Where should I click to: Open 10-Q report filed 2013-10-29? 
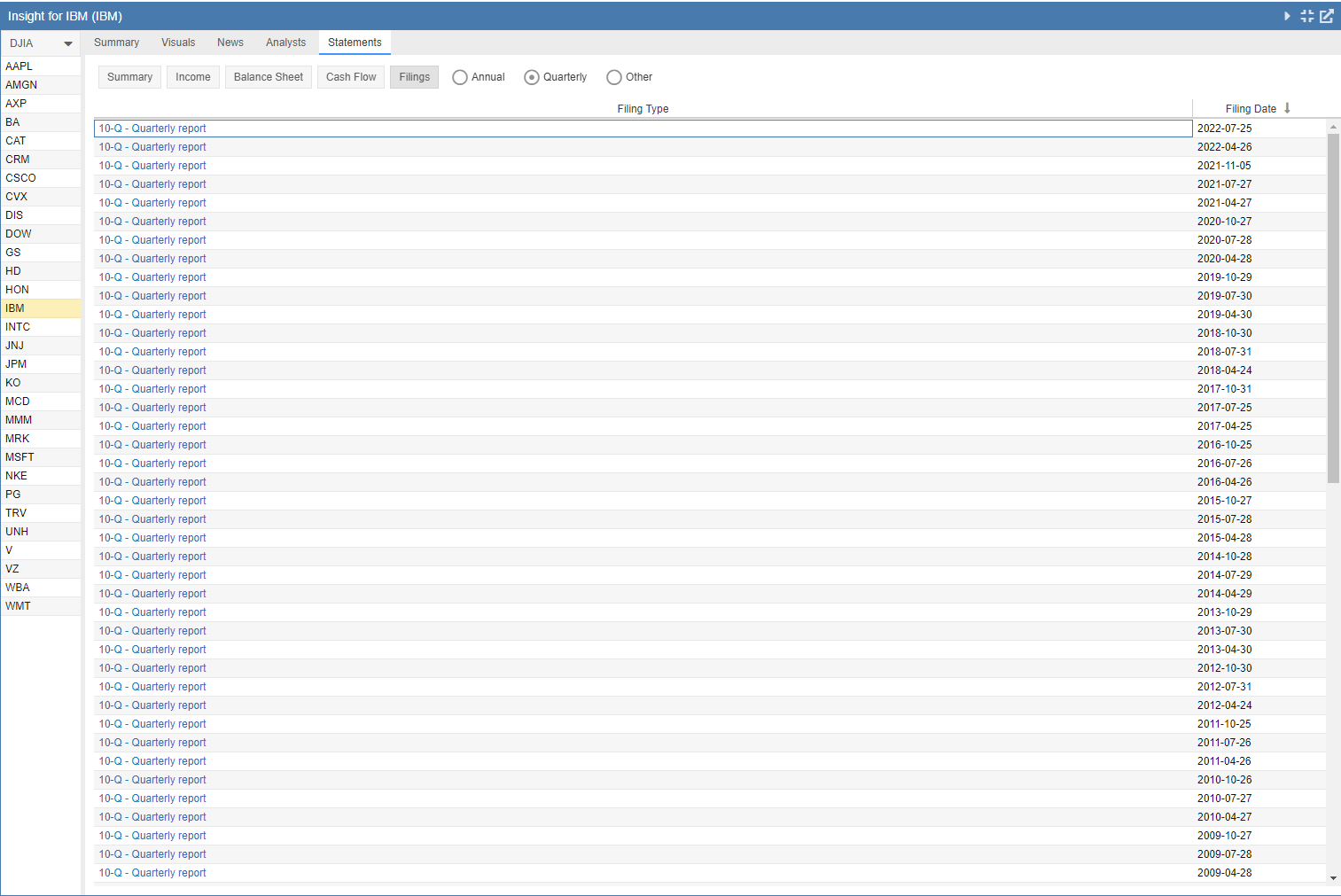click(x=152, y=612)
